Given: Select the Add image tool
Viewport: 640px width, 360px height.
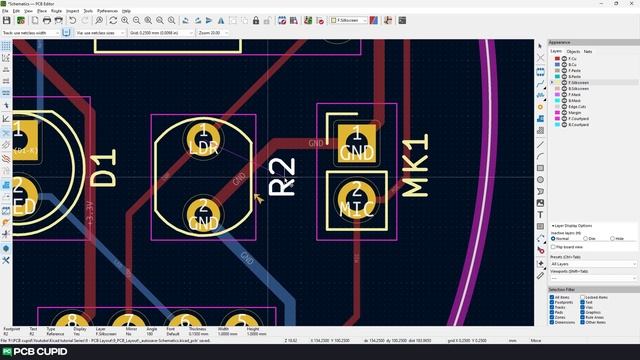Looking at the screenshot, I should click(540, 203).
